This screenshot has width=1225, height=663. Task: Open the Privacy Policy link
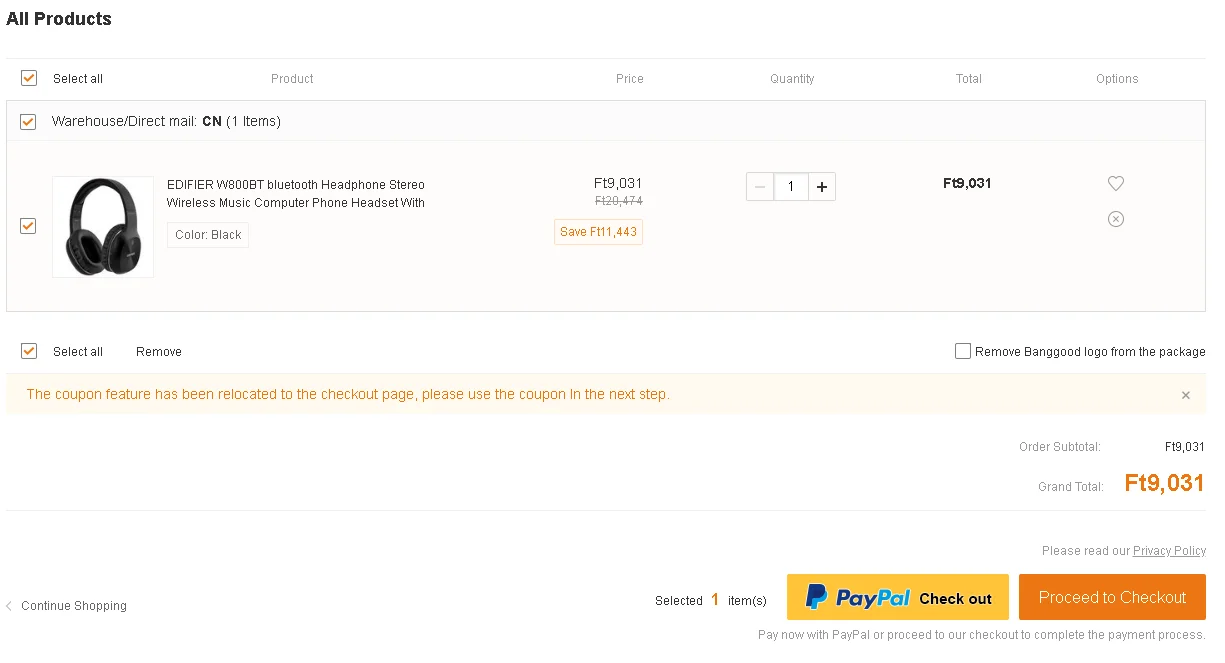(1169, 551)
